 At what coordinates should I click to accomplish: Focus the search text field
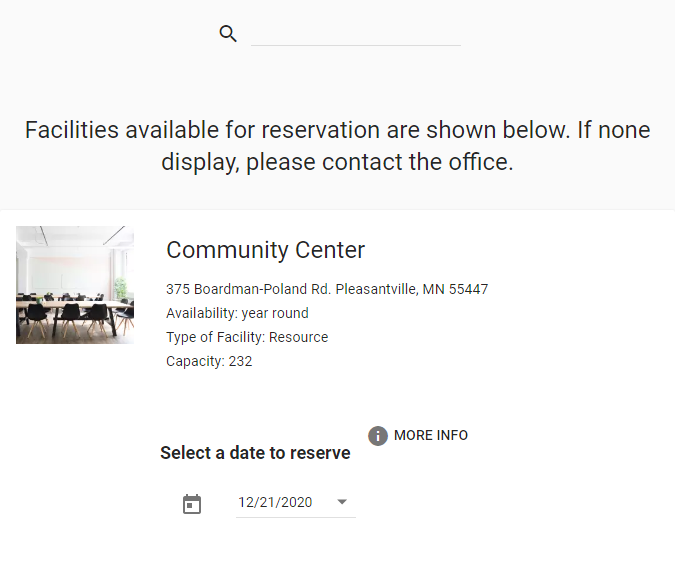pyautogui.click(x=355, y=33)
